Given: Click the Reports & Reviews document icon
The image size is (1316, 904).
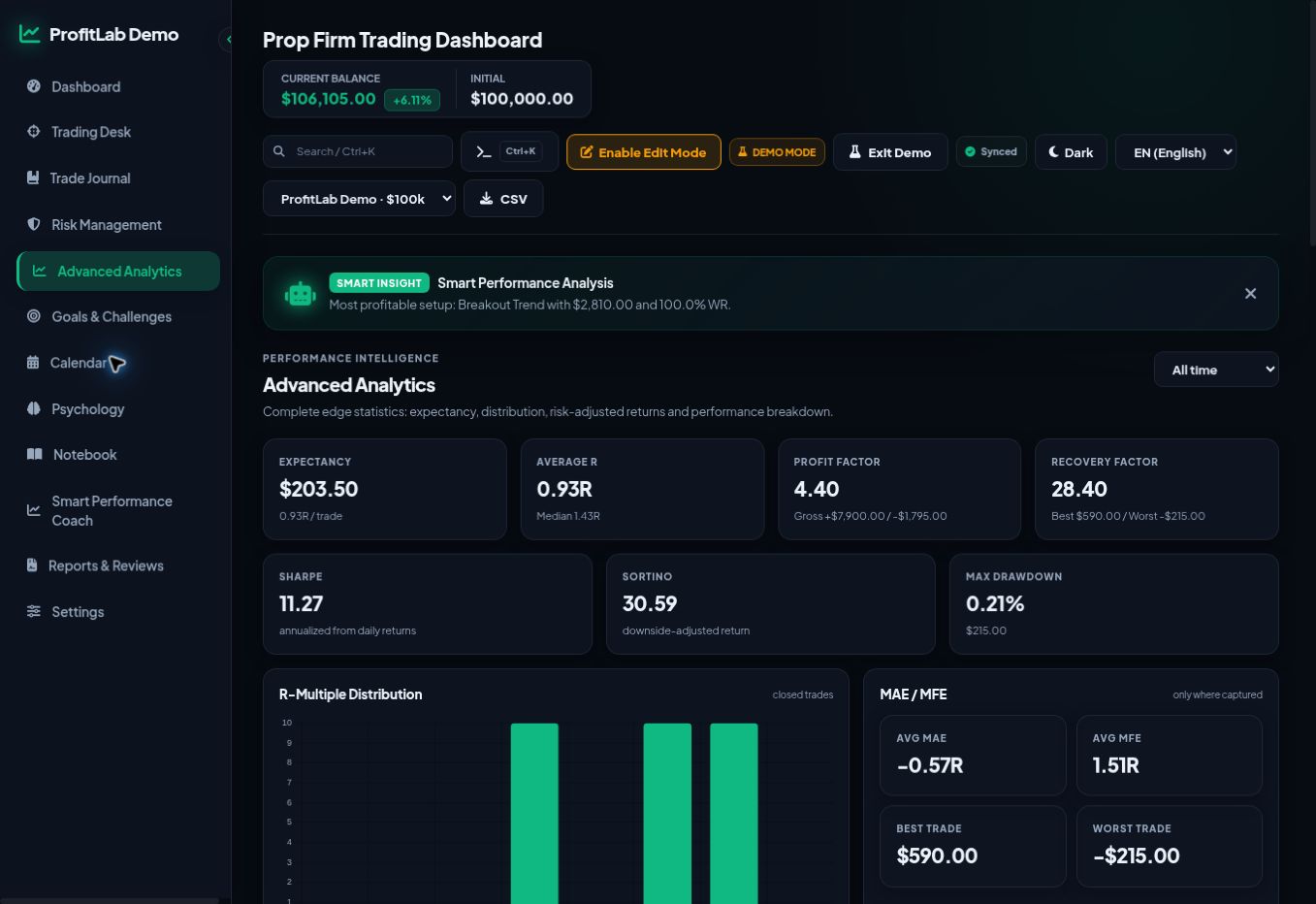Looking at the screenshot, I should coord(32,565).
